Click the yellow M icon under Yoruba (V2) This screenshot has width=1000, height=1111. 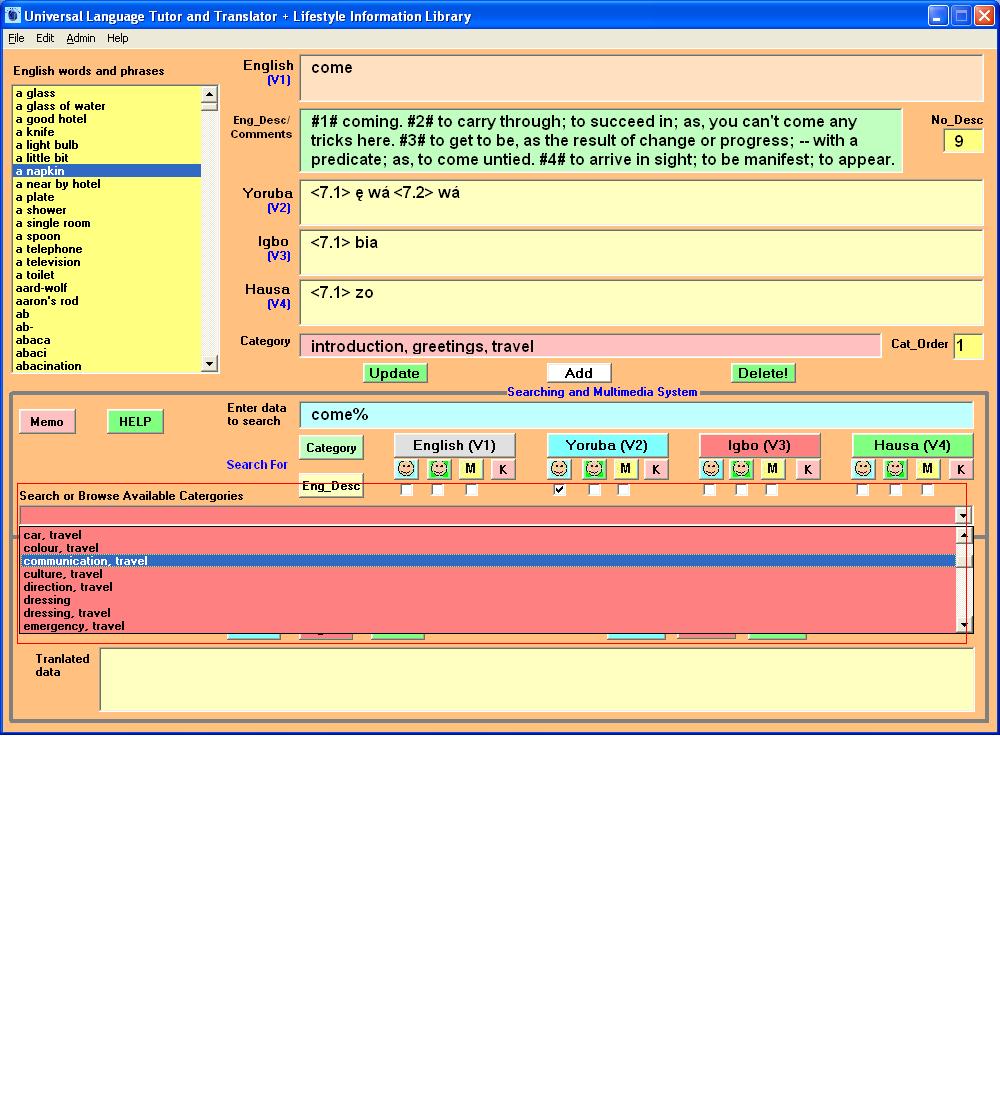625,469
